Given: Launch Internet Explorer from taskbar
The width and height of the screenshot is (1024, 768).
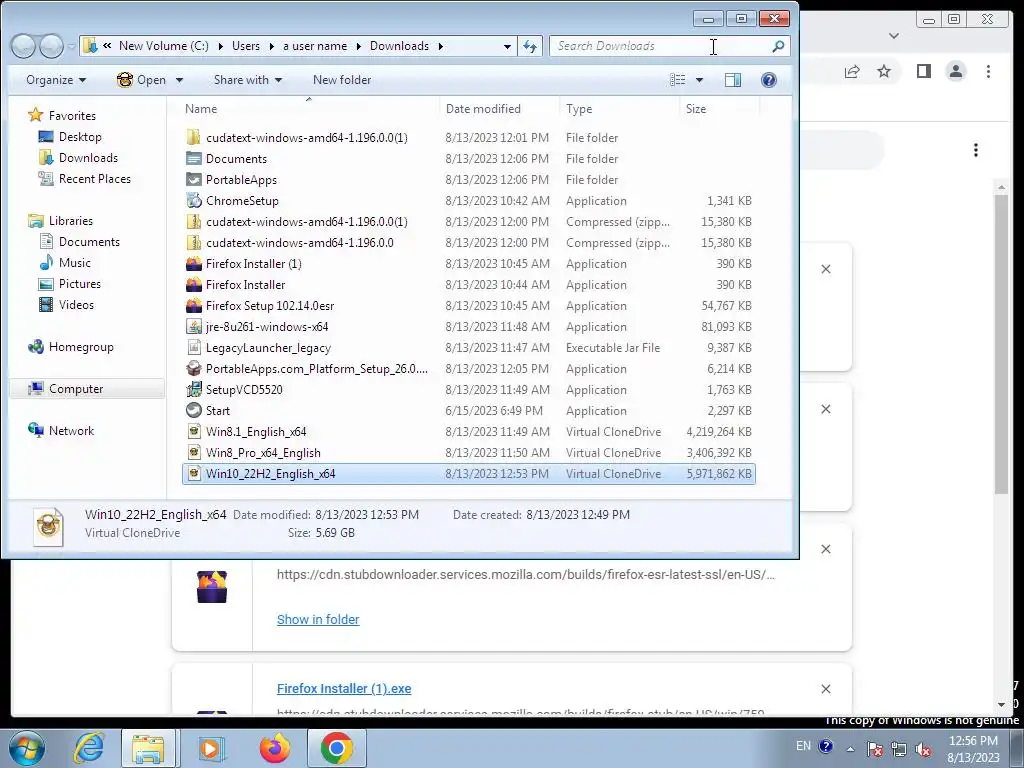Looking at the screenshot, I should pos(89,748).
